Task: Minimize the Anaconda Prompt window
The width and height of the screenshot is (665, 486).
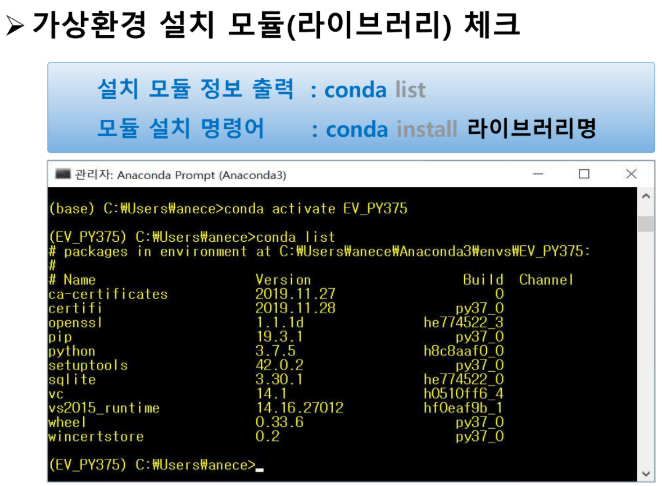Action: [538, 174]
